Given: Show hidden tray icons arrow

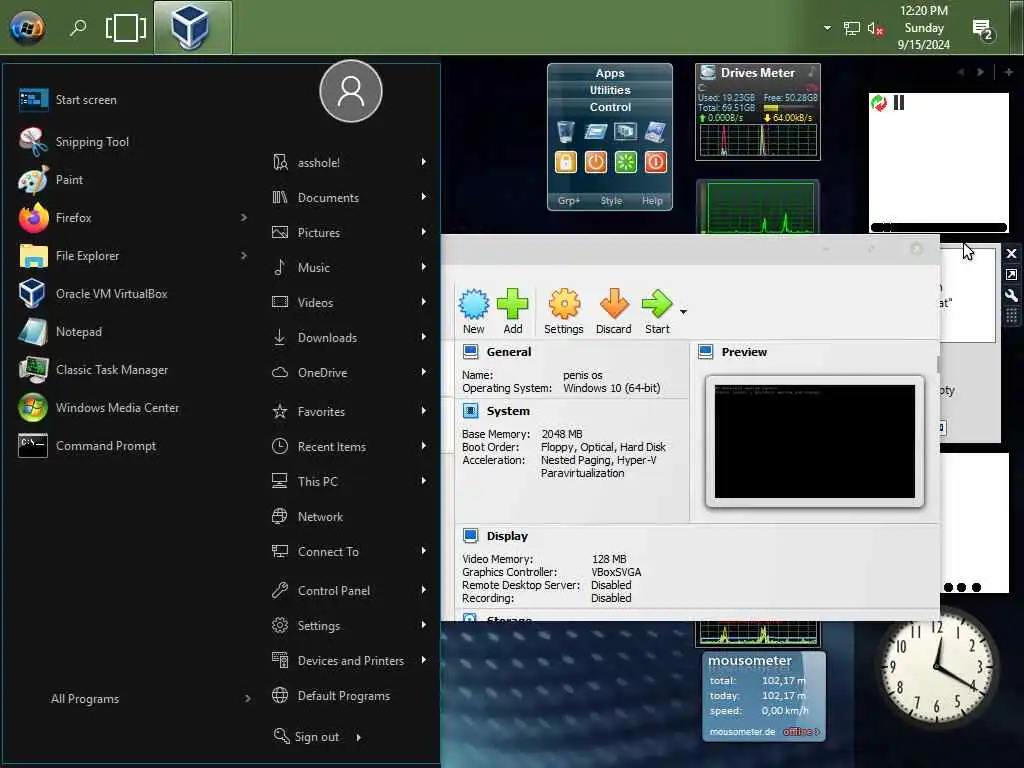Looking at the screenshot, I should (x=827, y=28).
